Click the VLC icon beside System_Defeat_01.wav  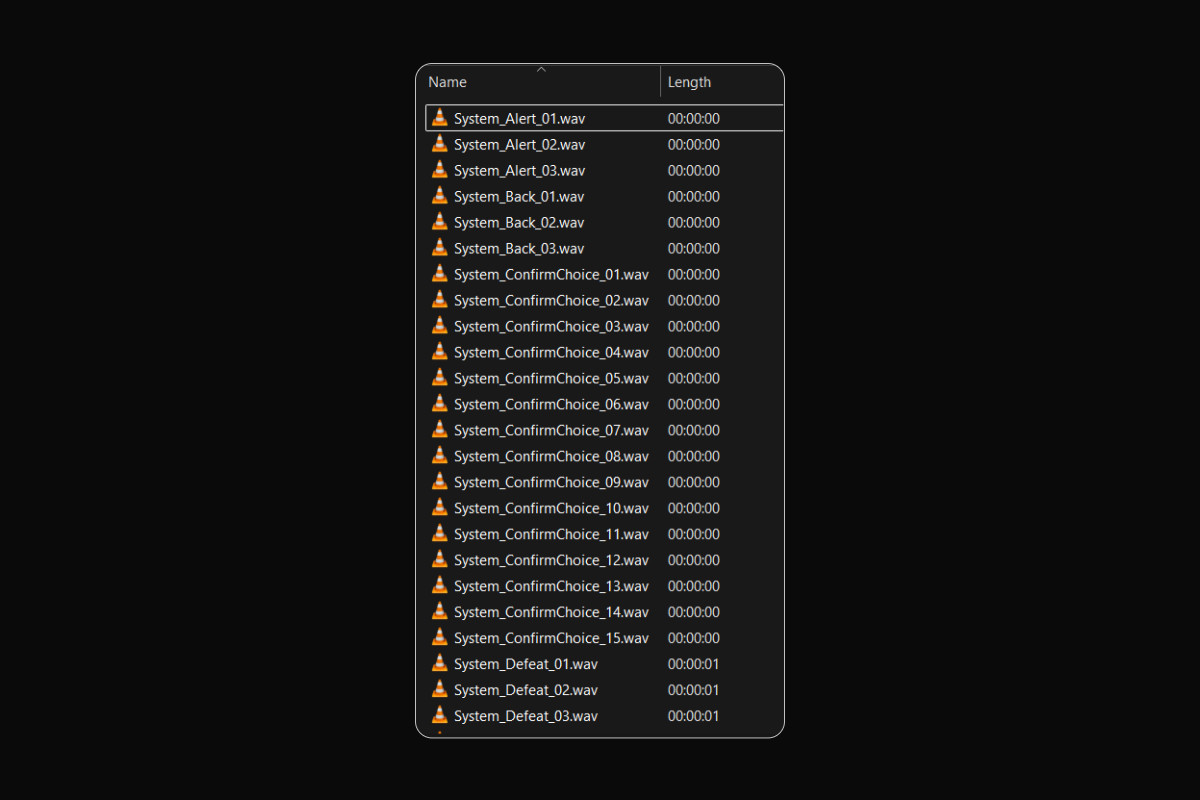tap(439, 663)
